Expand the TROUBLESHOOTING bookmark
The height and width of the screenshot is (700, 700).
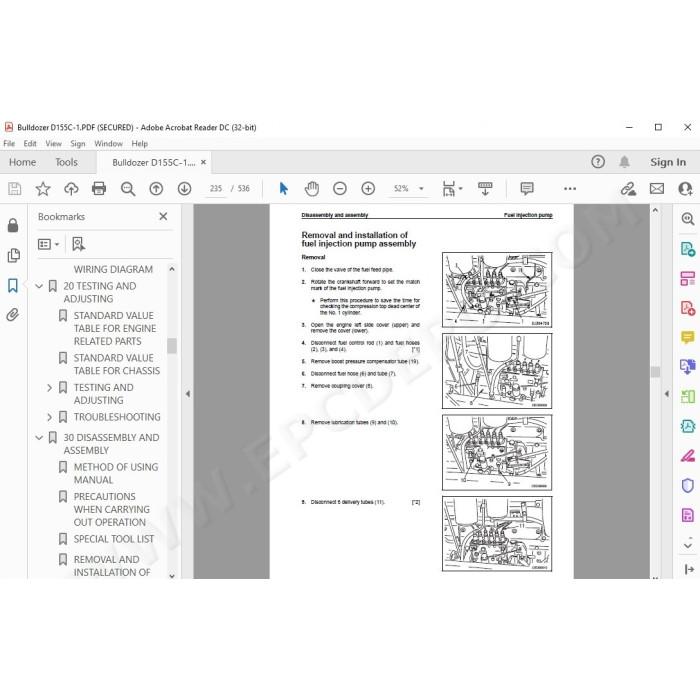click(x=50, y=417)
